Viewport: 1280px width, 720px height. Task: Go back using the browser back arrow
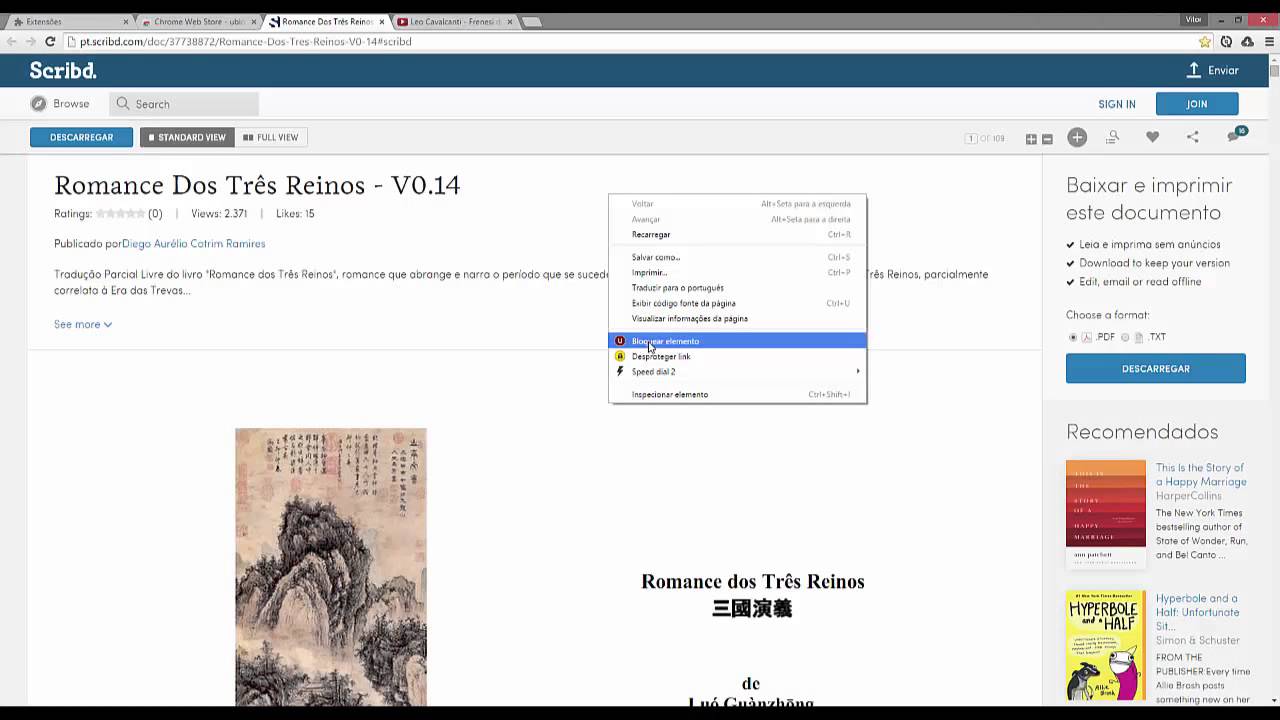click(x=12, y=42)
